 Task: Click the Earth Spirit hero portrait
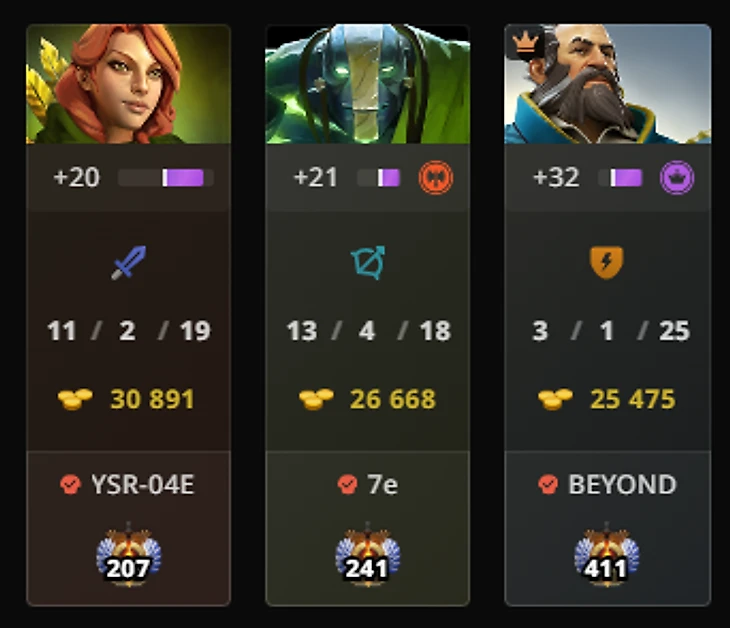(x=368, y=84)
